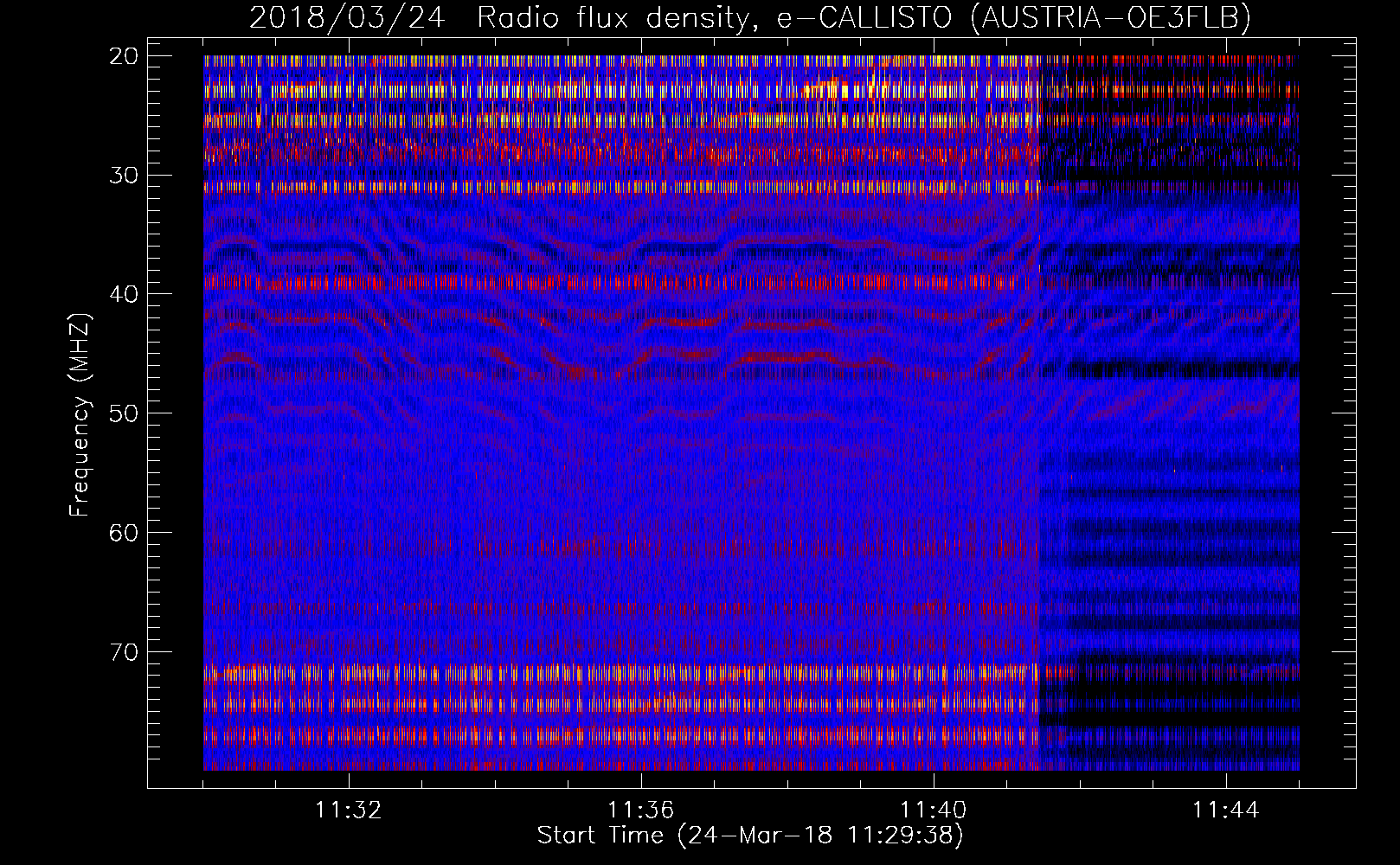
Task: Click the 60 MHz frequency tick label
Action: coord(124,533)
